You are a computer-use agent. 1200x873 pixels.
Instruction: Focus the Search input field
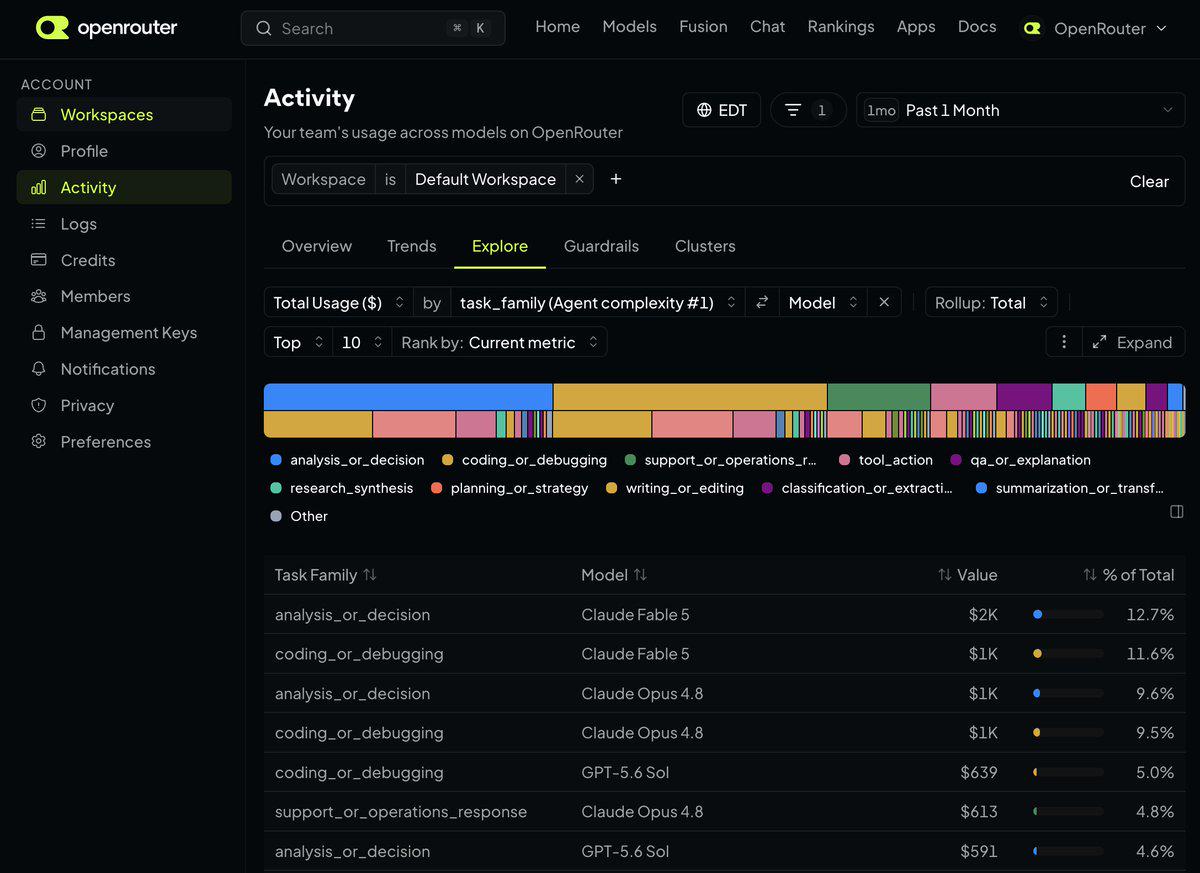[373, 28]
